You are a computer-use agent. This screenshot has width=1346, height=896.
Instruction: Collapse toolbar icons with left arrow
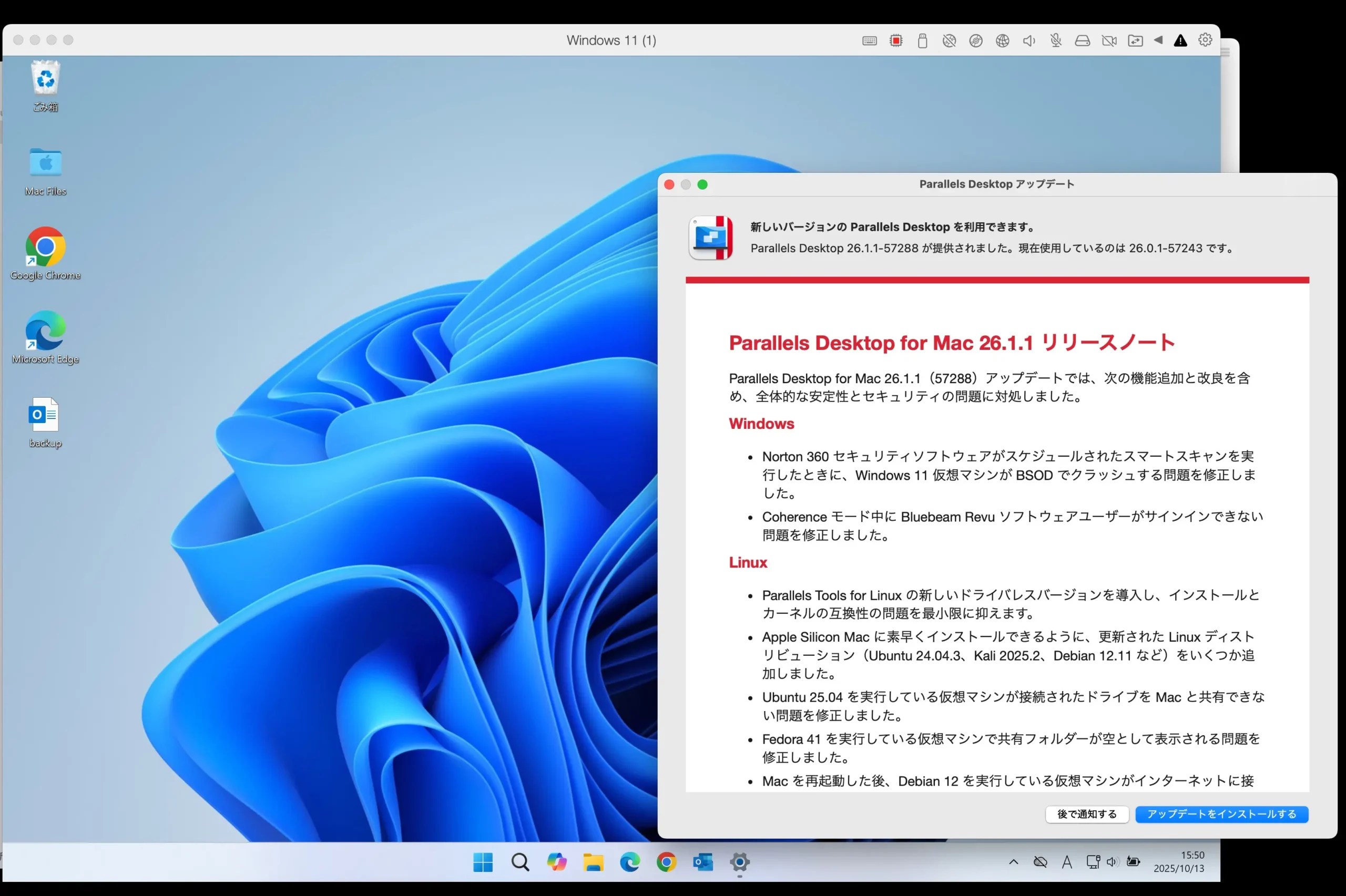click(x=1158, y=40)
